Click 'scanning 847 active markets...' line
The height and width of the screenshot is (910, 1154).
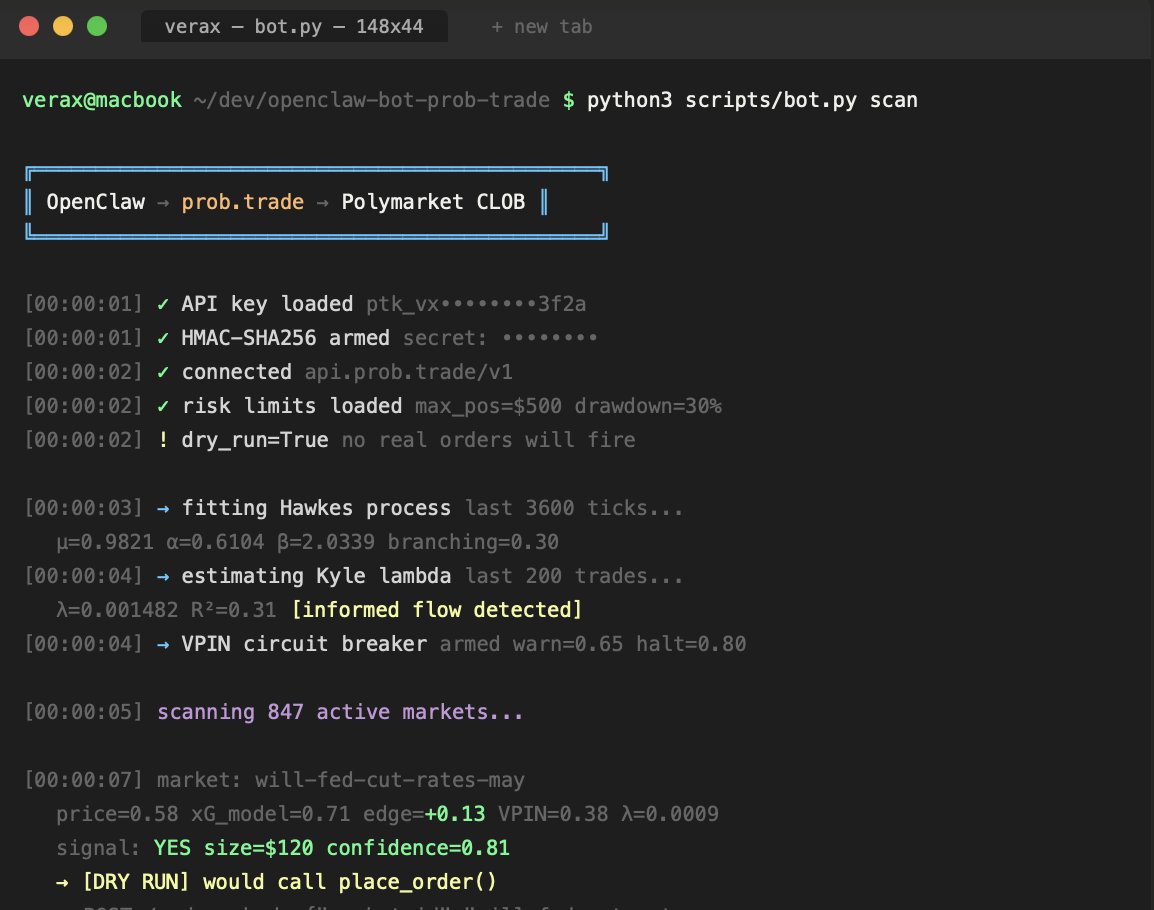pos(340,712)
